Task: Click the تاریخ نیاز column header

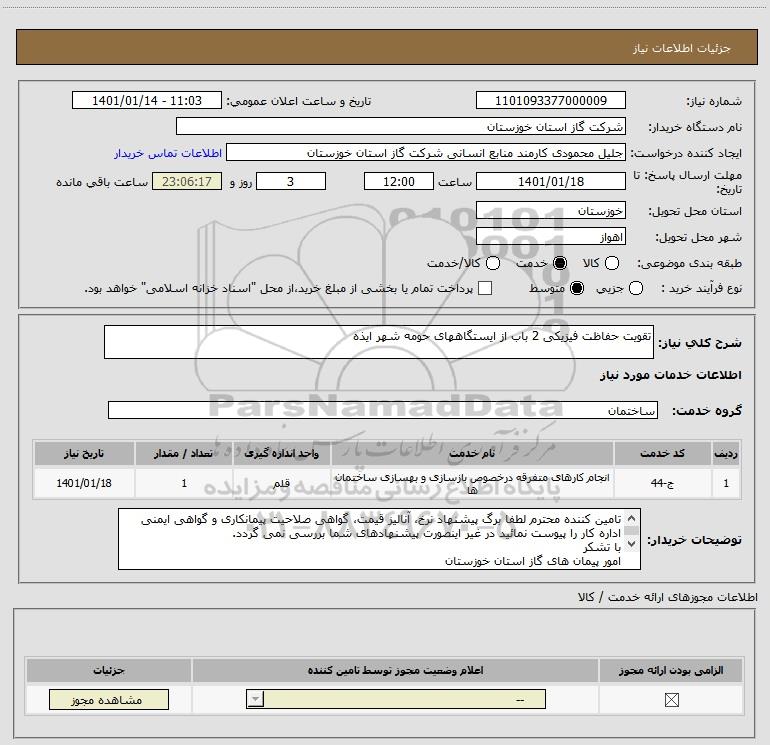Action: (x=84, y=453)
